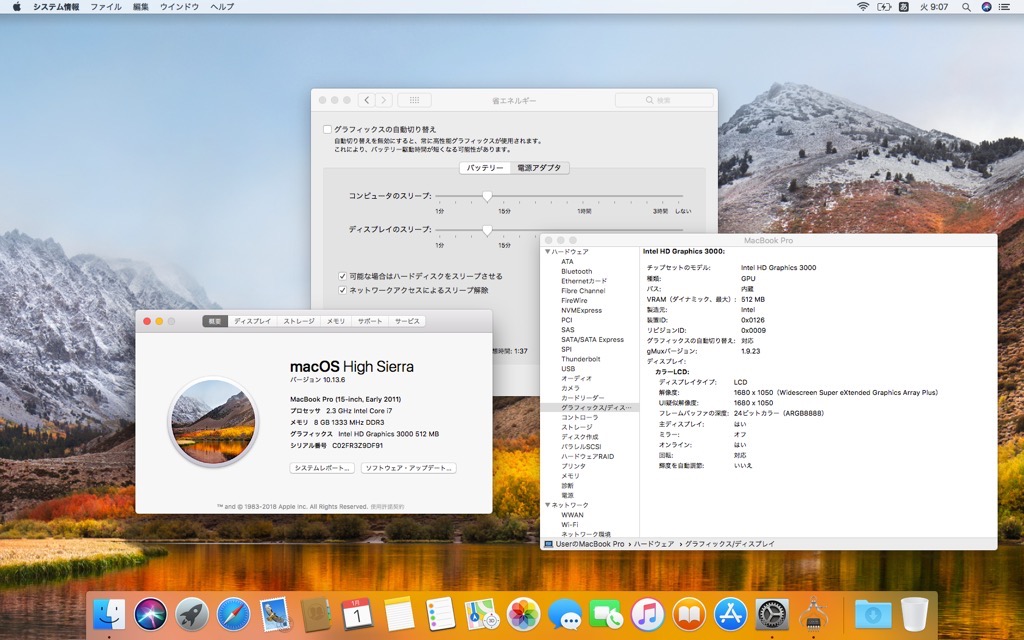Screen dimensions: 1024x640
Task: Open Downloads folder in Dock
Action: pos(872,614)
